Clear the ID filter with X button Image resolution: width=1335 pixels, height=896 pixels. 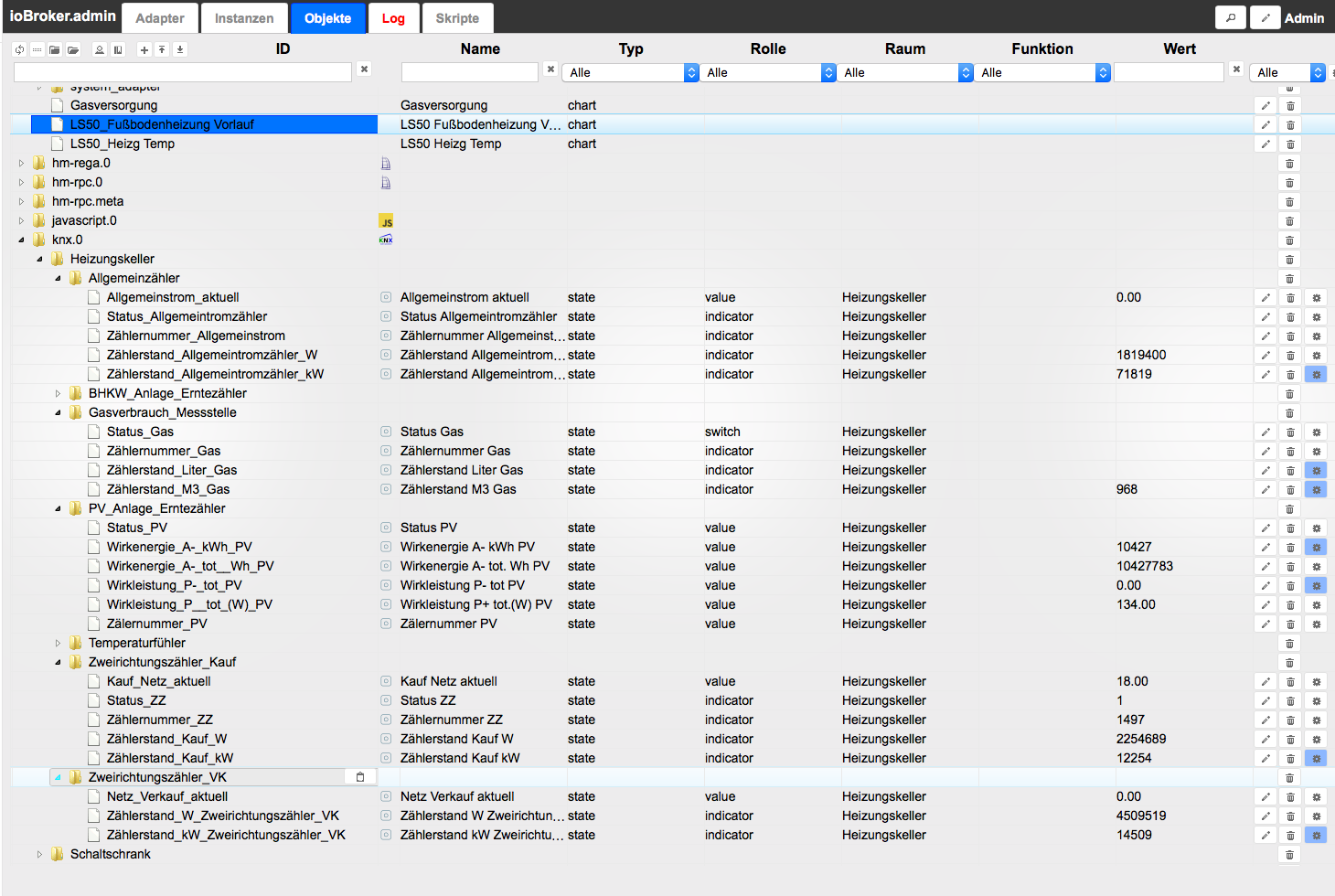[364, 69]
